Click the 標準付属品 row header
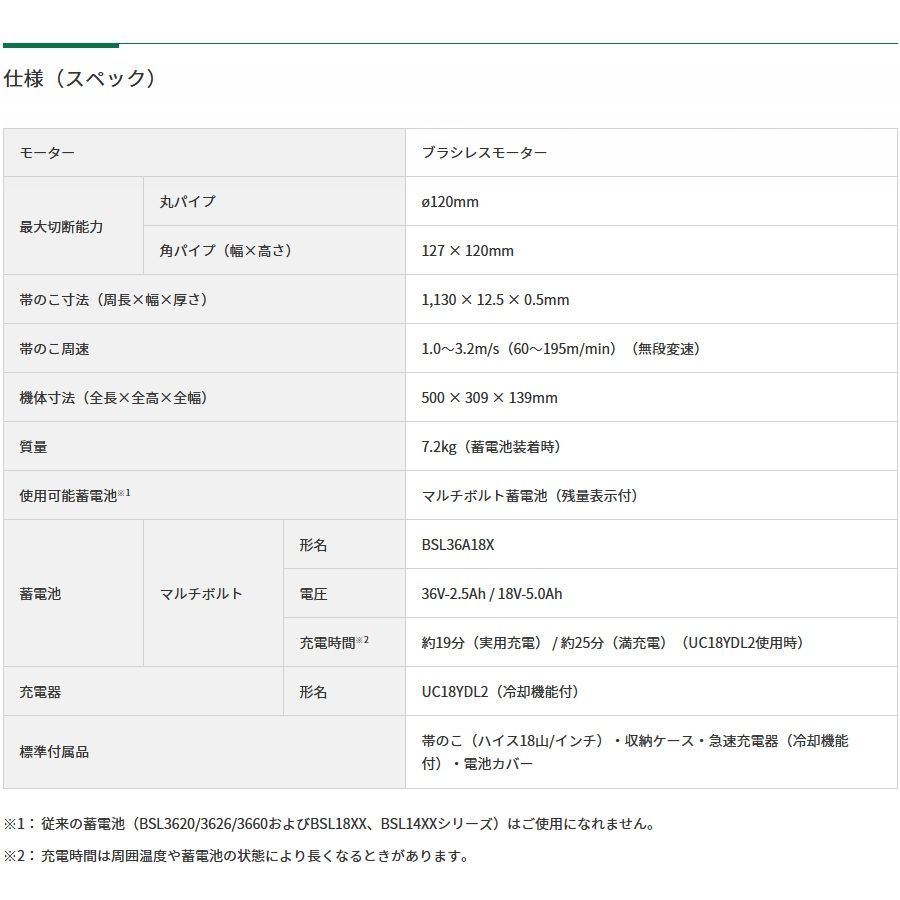This screenshot has height=900, width=900. point(55,751)
